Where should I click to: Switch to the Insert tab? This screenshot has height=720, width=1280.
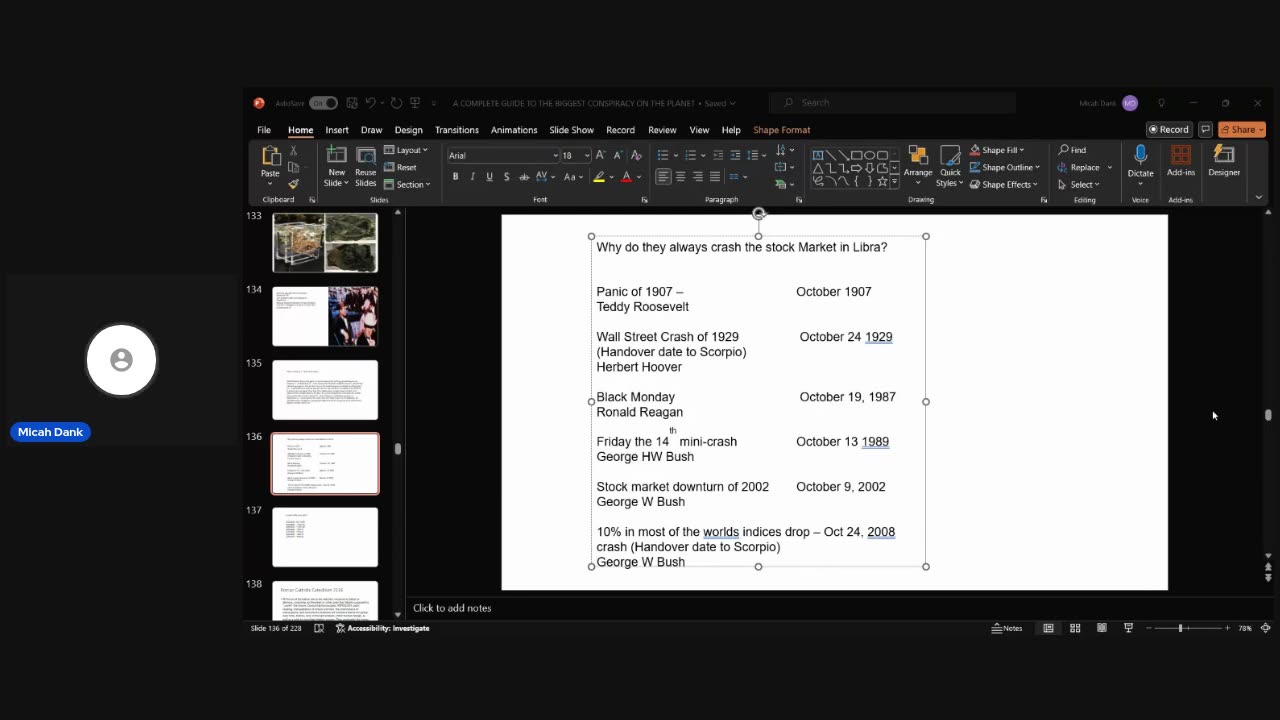(x=337, y=130)
